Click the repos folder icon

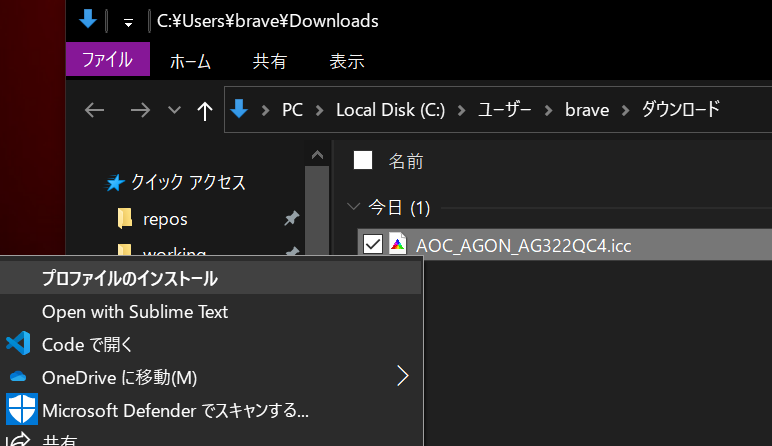(x=125, y=219)
